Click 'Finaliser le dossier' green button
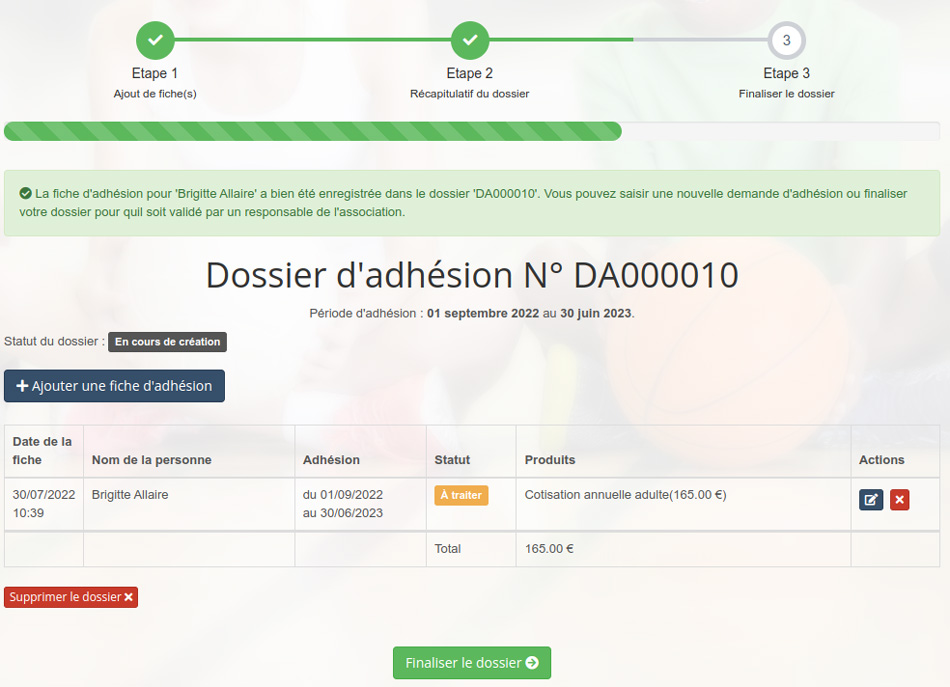The height and width of the screenshot is (687, 950). [x=472, y=663]
